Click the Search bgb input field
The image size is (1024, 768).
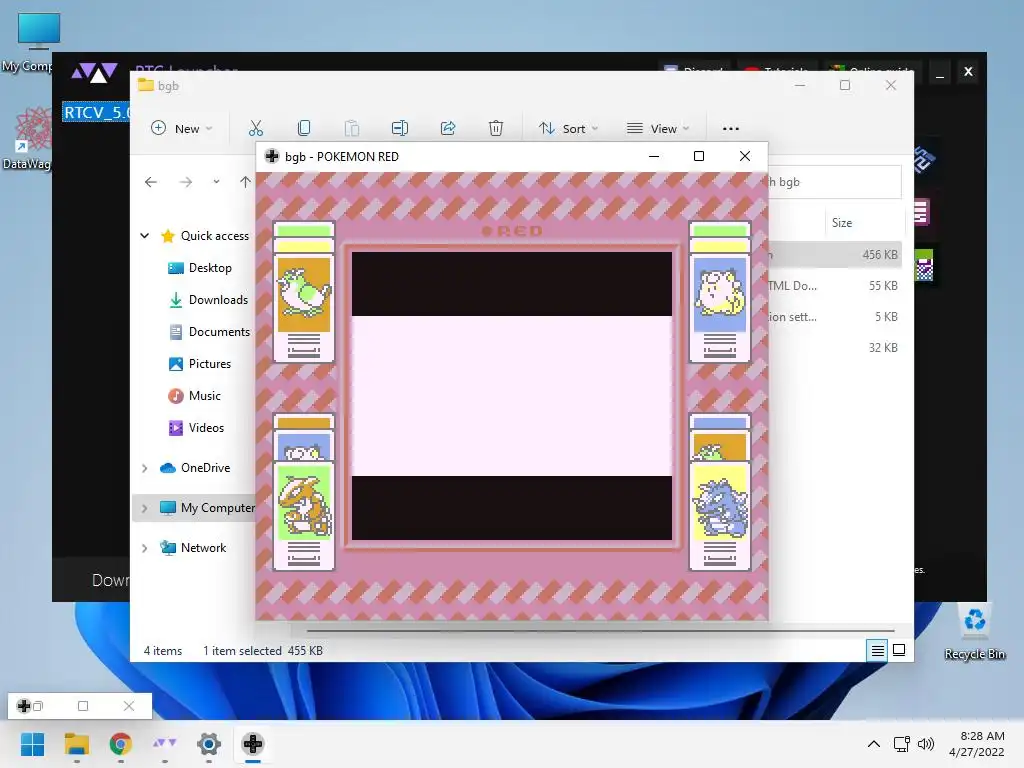tap(835, 182)
